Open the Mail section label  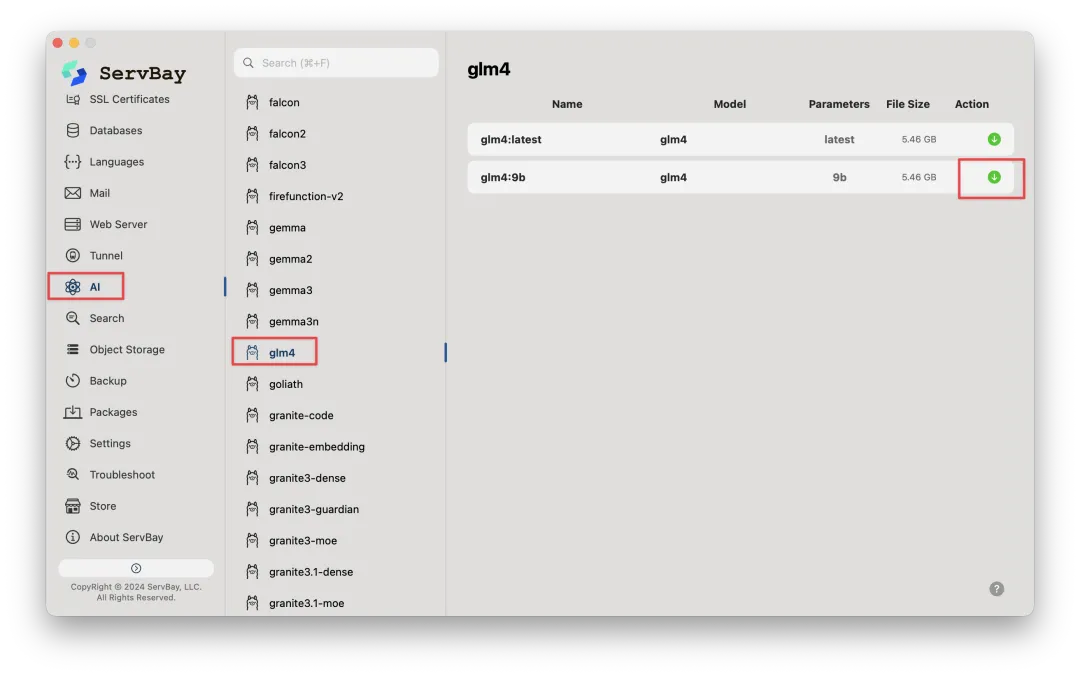click(100, 193)
